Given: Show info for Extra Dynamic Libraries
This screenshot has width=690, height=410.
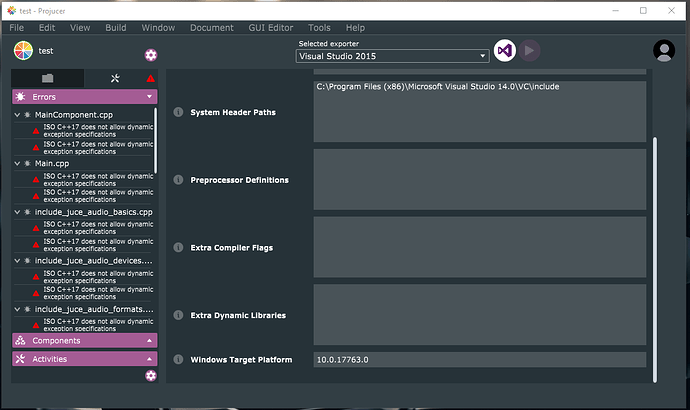Looking at the screenshot, I should coord(178,315).
